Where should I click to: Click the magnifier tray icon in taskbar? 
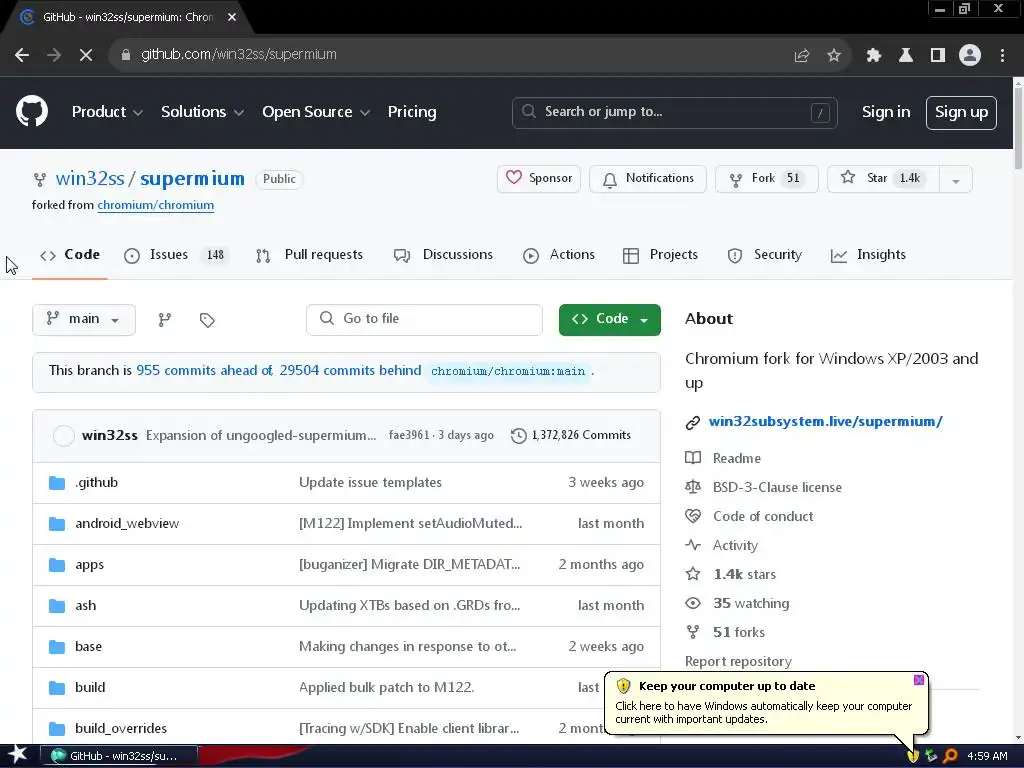point(951,756)
